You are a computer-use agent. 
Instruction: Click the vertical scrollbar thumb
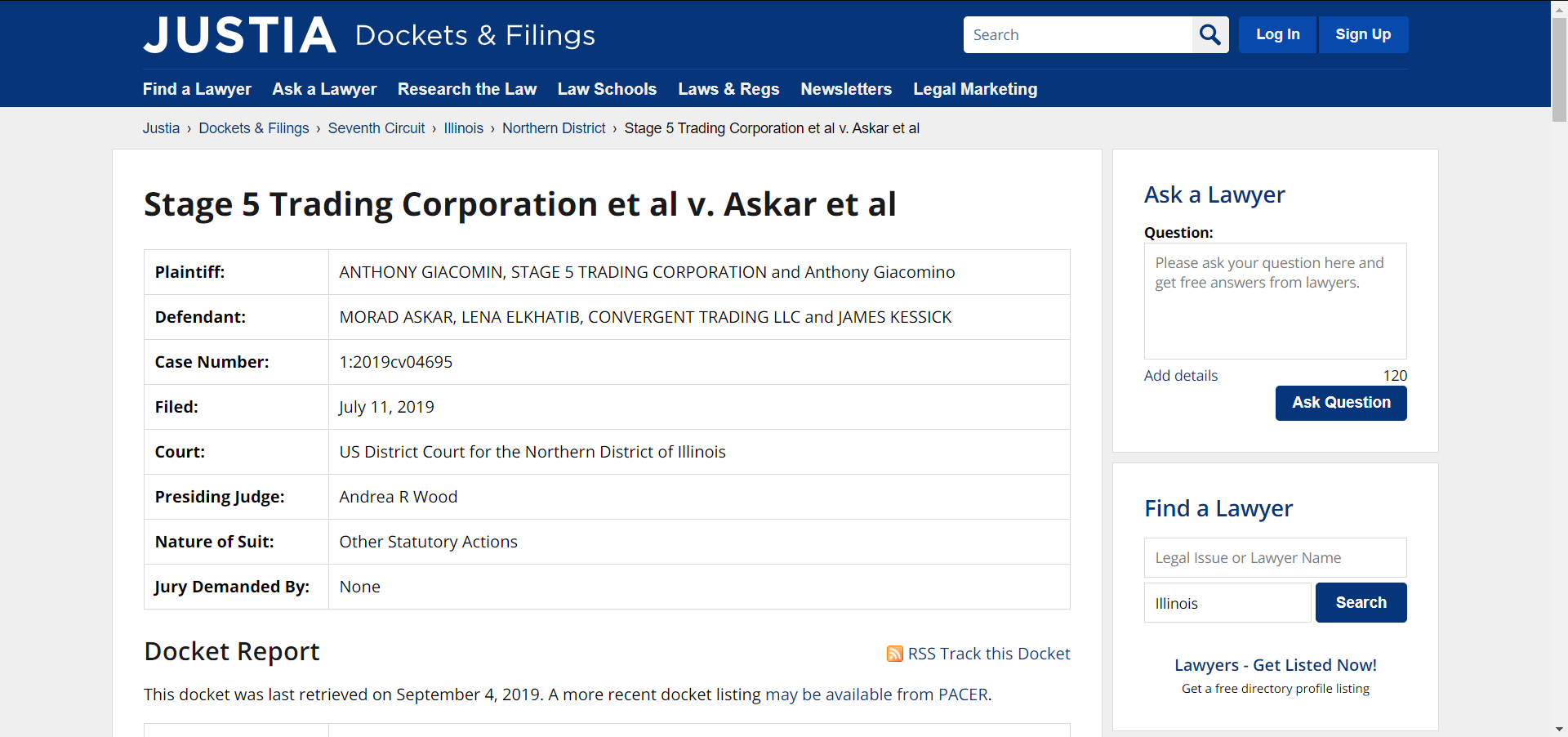pyautogui.click(x=1559, y=69)
